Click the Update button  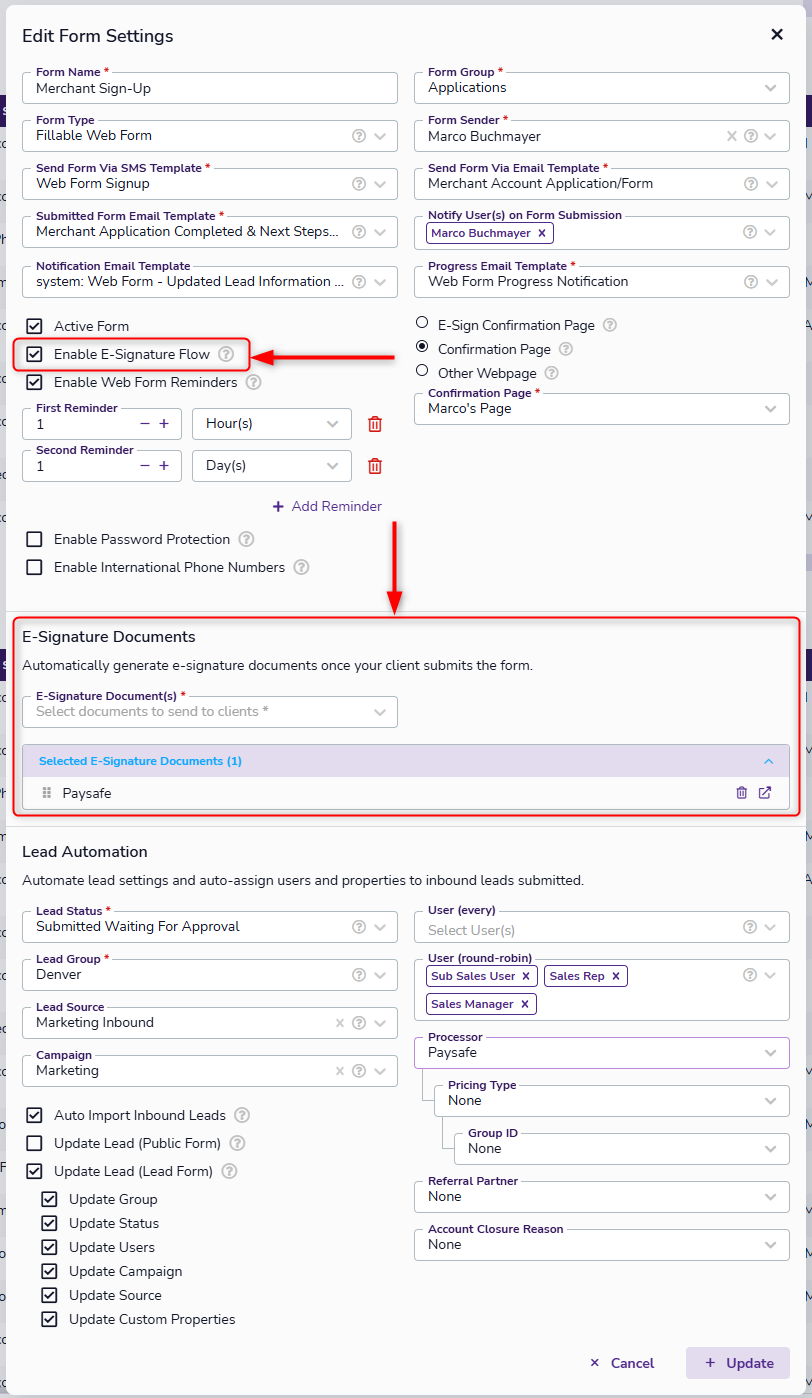pyautogui.click(x=738, y=1363)
